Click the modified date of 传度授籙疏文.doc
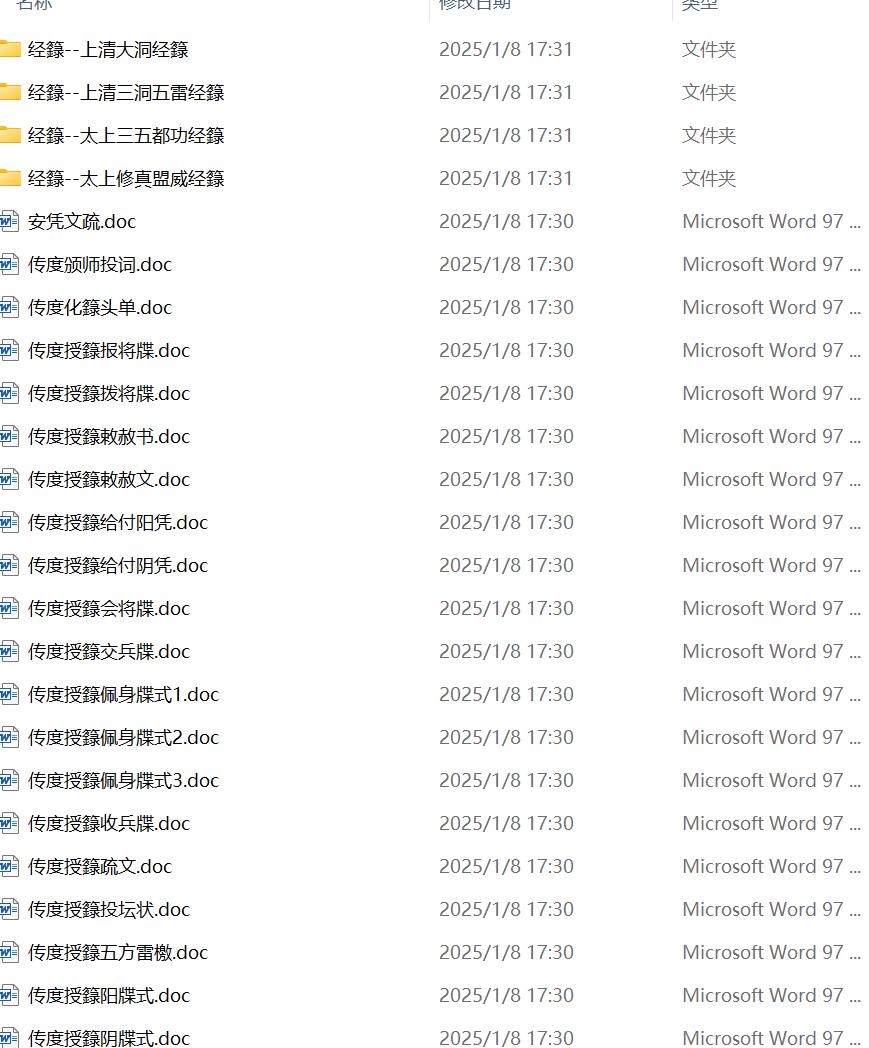This screenshot has width=869, height=1048. point(506,866)
